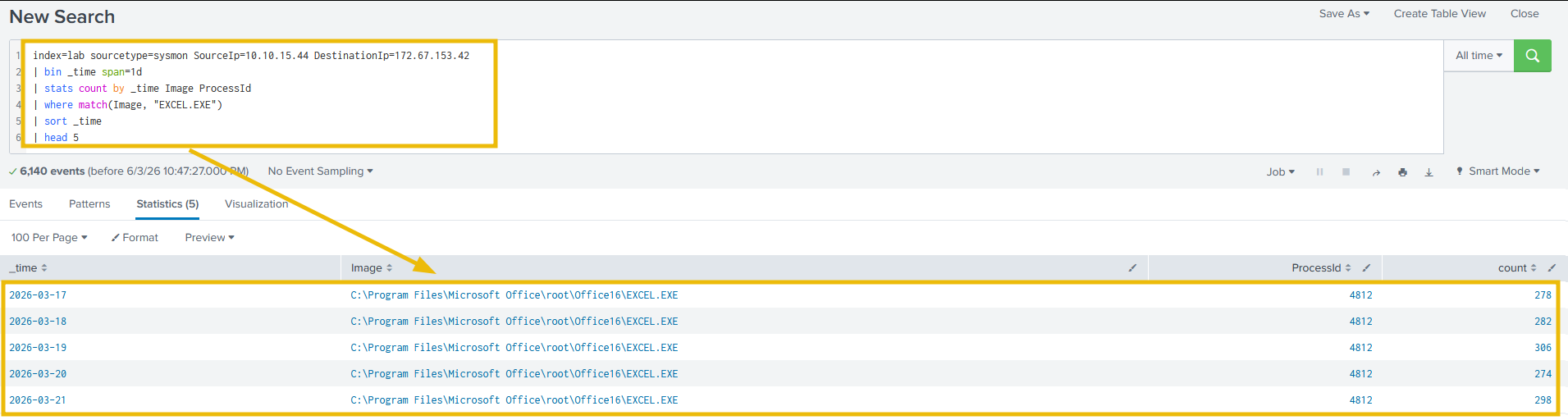Export results with the download icon

[x=1429, y=171]
